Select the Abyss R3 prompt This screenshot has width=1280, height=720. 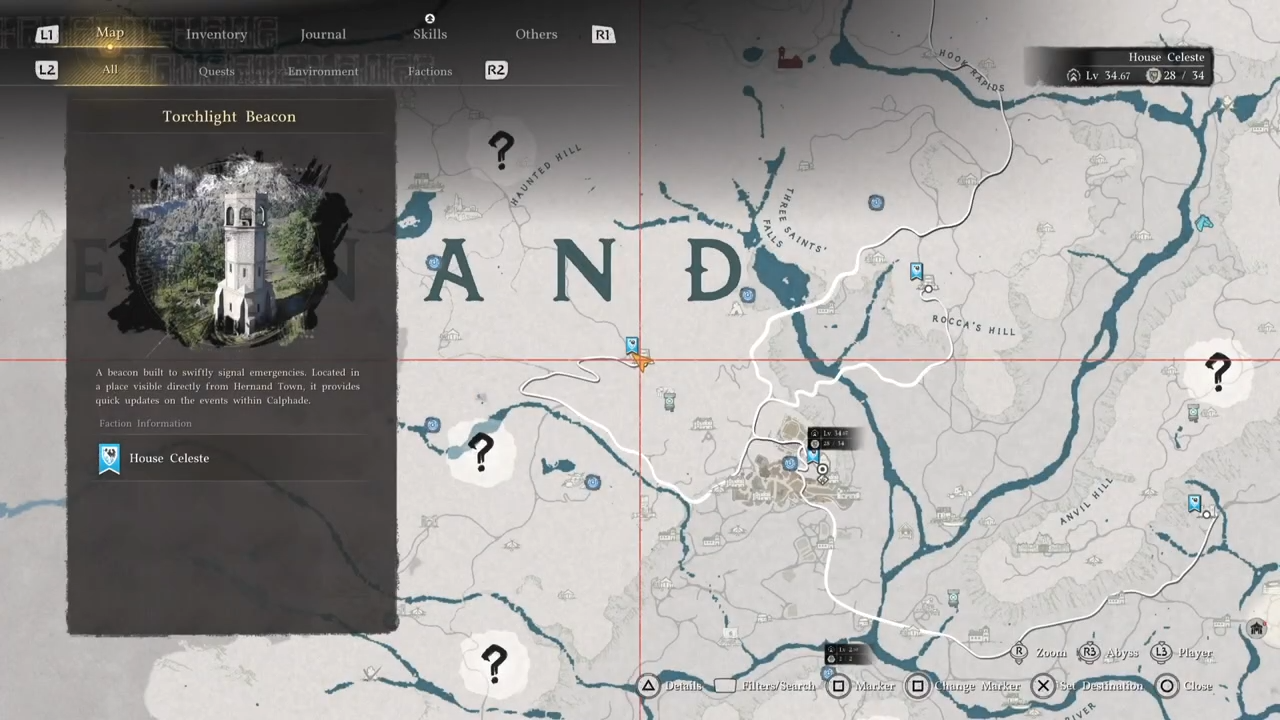click(x=1109, y=653)
